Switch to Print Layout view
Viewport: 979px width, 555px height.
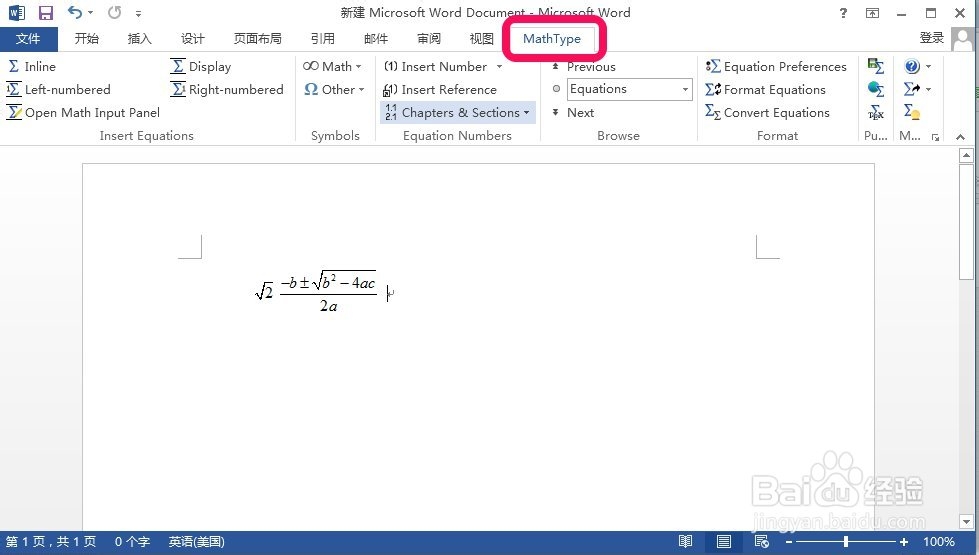pyautogui.click(x=724, y=541)
